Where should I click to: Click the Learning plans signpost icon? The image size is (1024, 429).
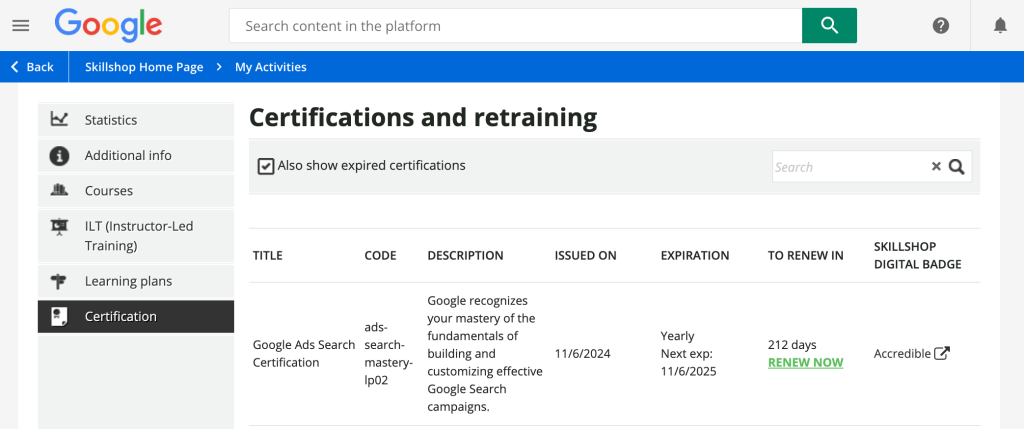59,281
